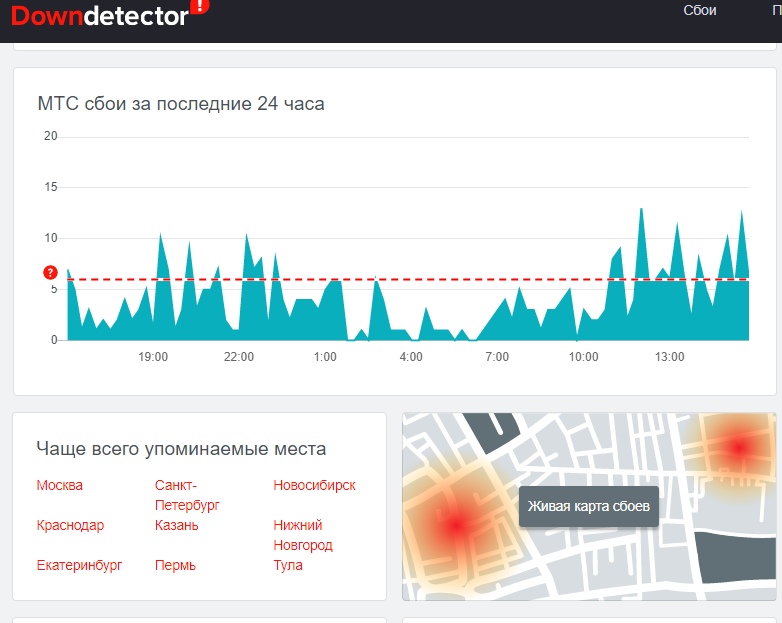The width and height of the screenshot is (782, 623).
Task: Click the Downdetector logo
Action: (109, 14)
